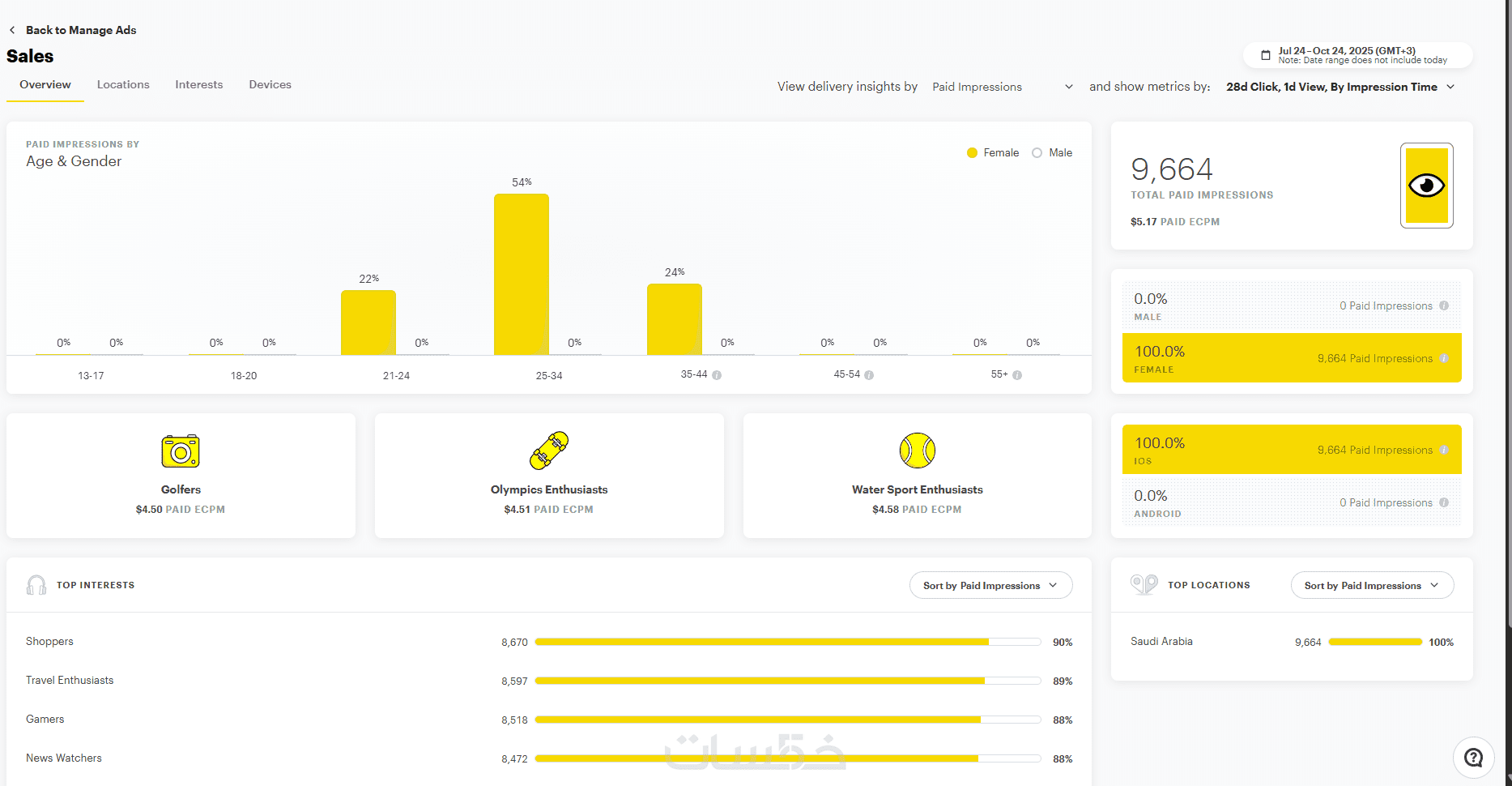Click the calendar icon in date selector
Screen dimensions: 1512x786
[x=1266, y=55]
